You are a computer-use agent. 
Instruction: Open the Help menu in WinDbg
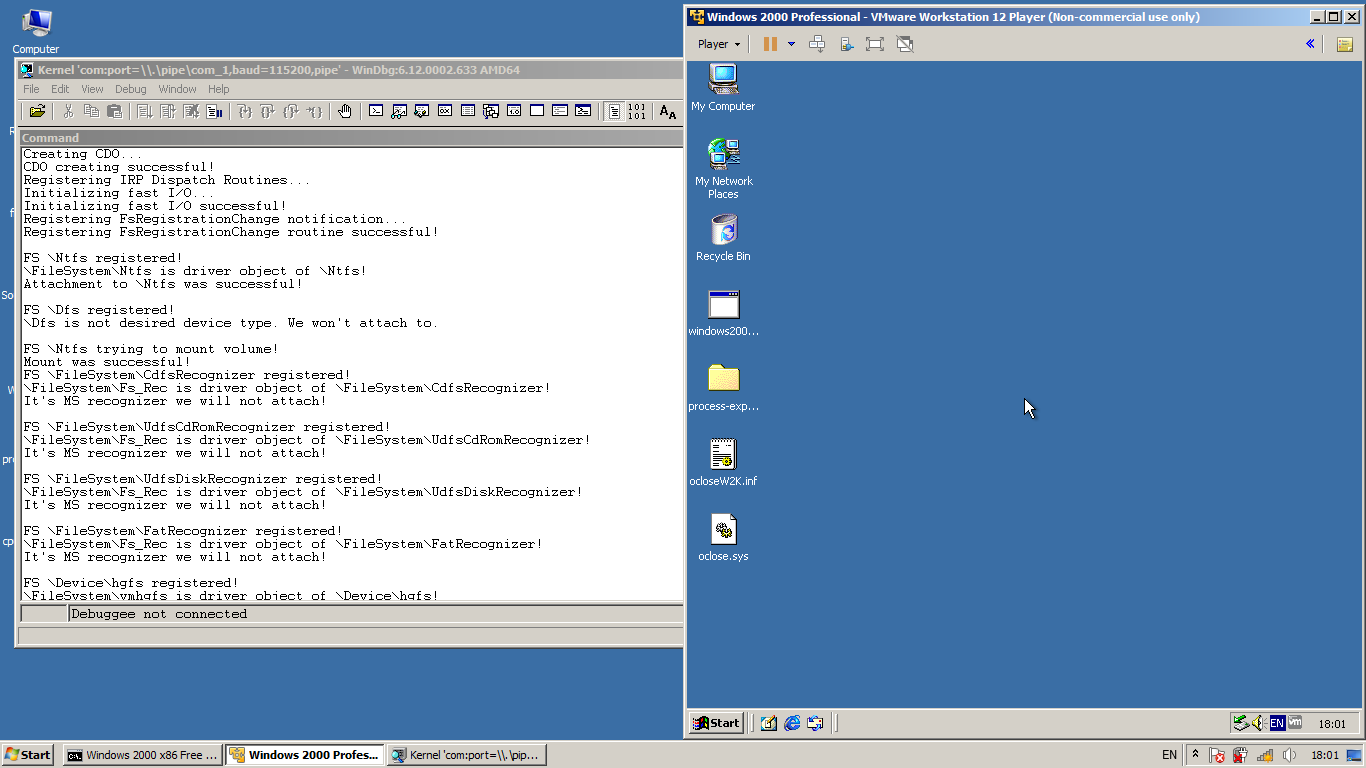pos(218,89)
